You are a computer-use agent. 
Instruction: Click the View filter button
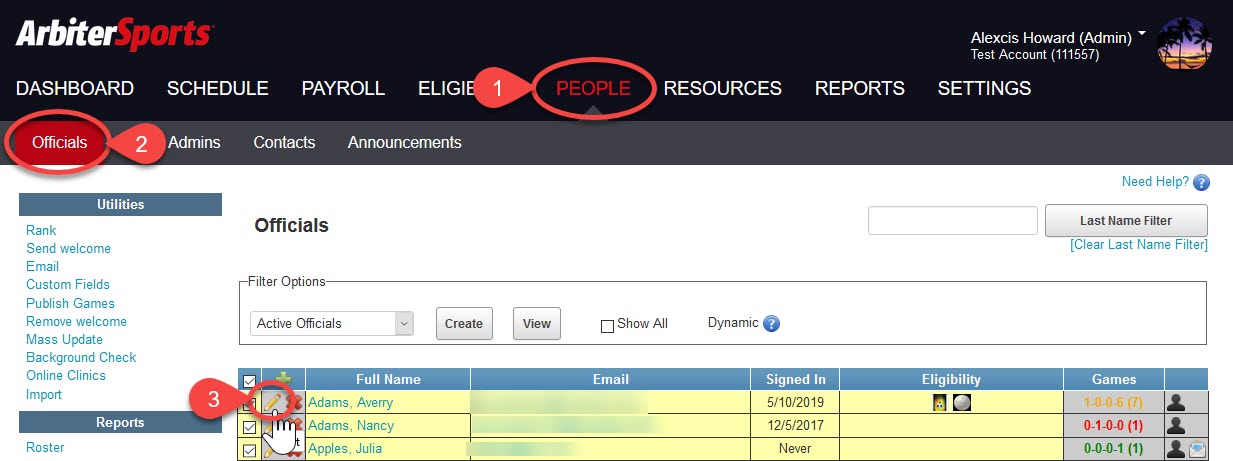click(537, 323)
